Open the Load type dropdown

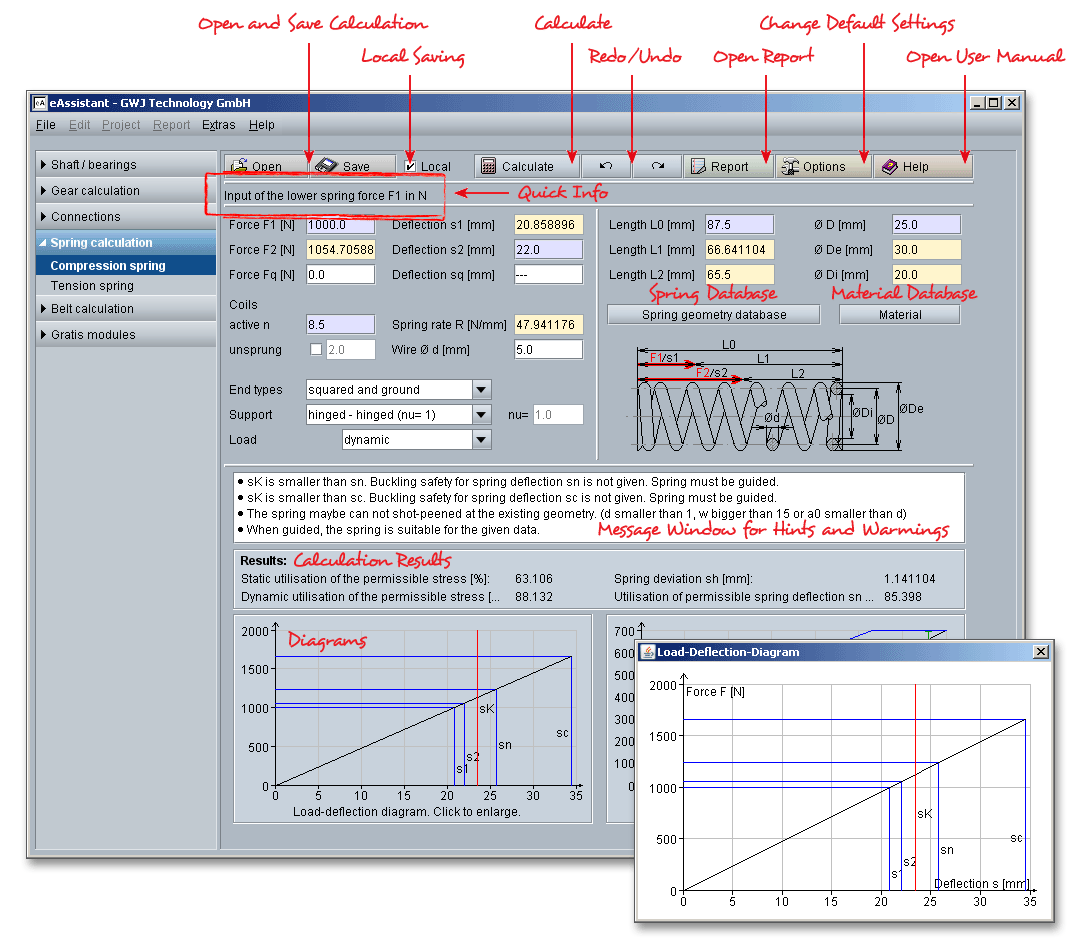(481, 440)
